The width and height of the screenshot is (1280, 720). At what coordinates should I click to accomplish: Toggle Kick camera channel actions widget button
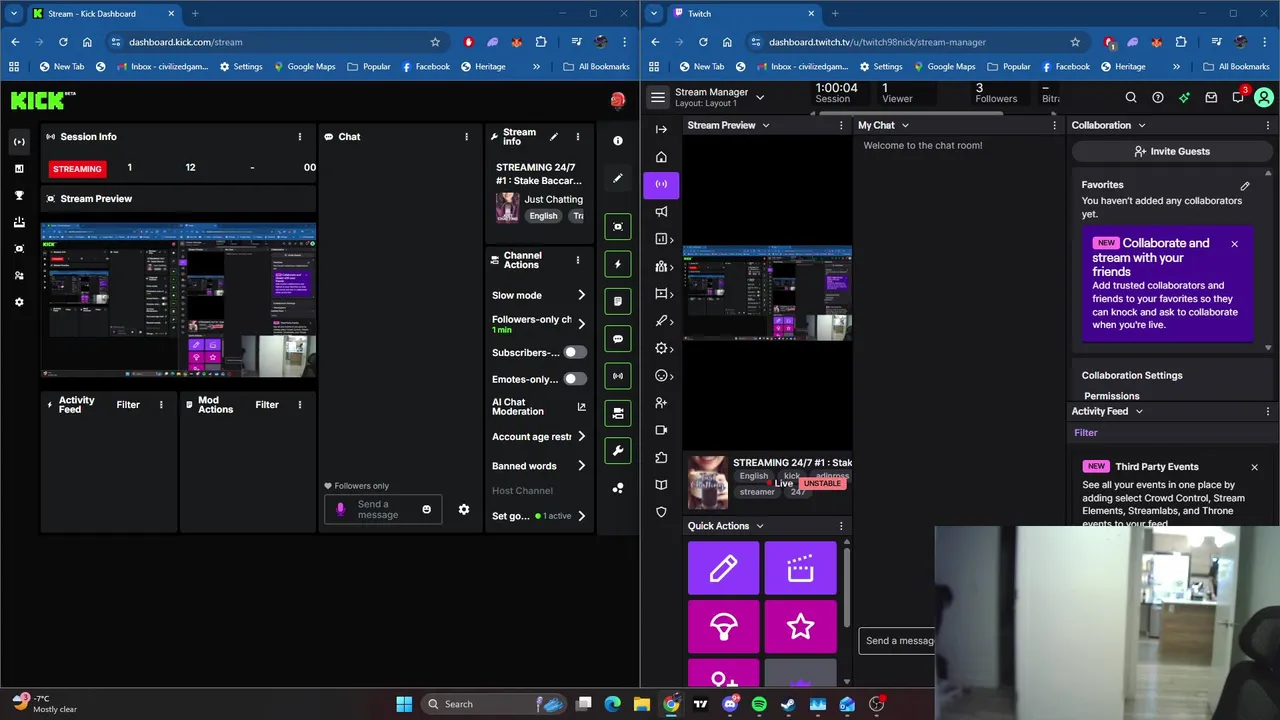(618, 413)
